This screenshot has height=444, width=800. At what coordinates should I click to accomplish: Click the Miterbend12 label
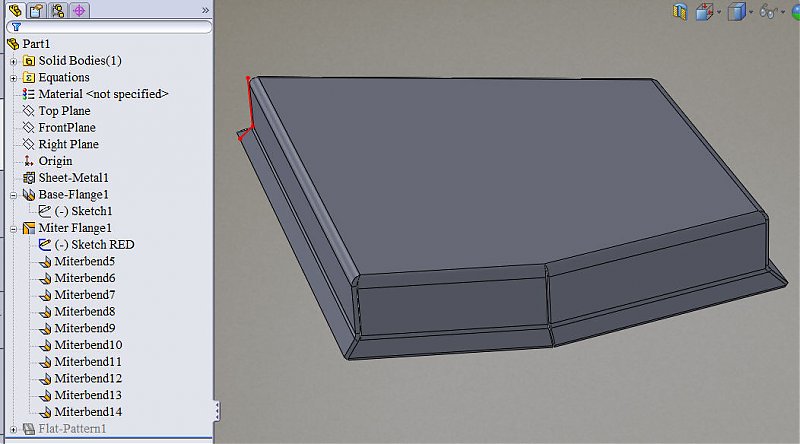click(88, 379)
